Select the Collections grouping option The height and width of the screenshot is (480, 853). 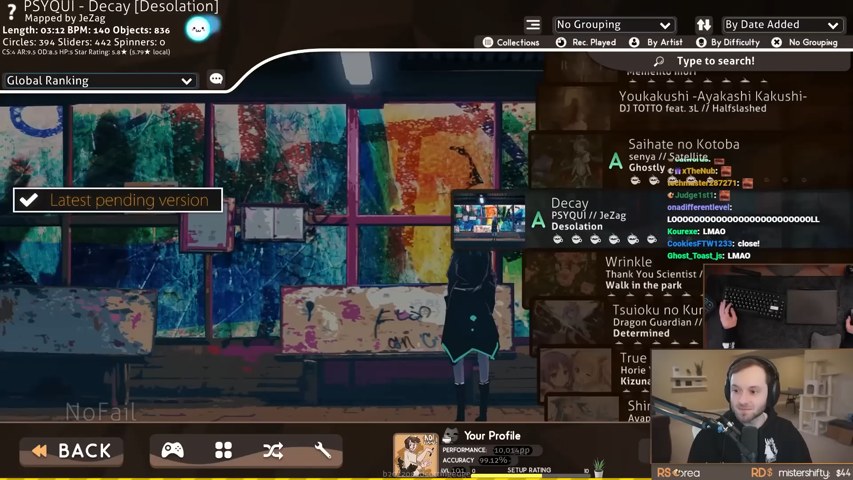(x=511, y=43)
